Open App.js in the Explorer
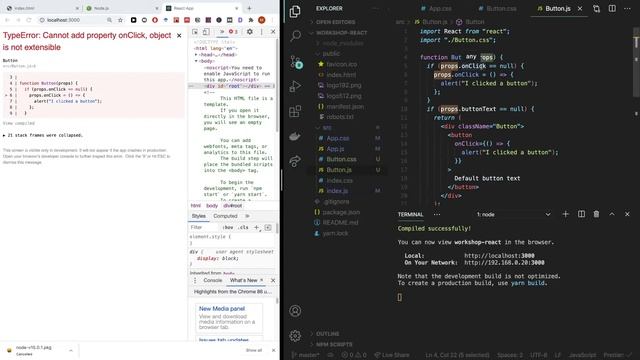The height and width of the screenshot is (360, 640). coord(335,149)
